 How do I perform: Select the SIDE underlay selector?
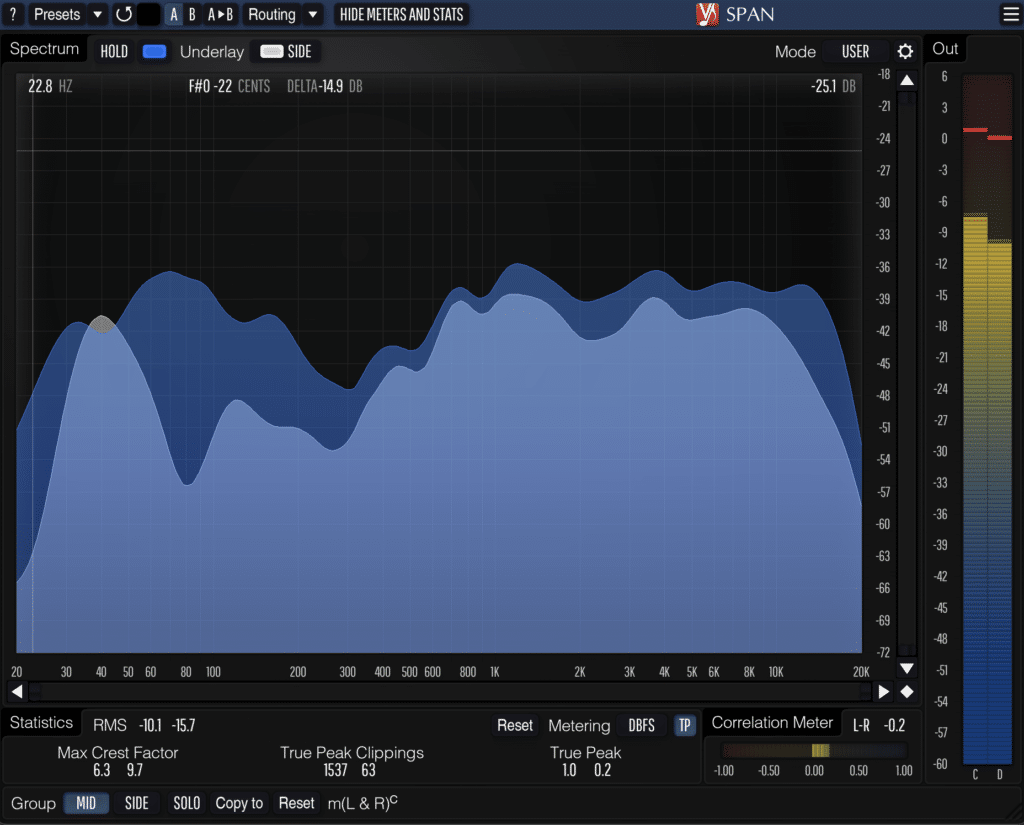pos(286,52)
